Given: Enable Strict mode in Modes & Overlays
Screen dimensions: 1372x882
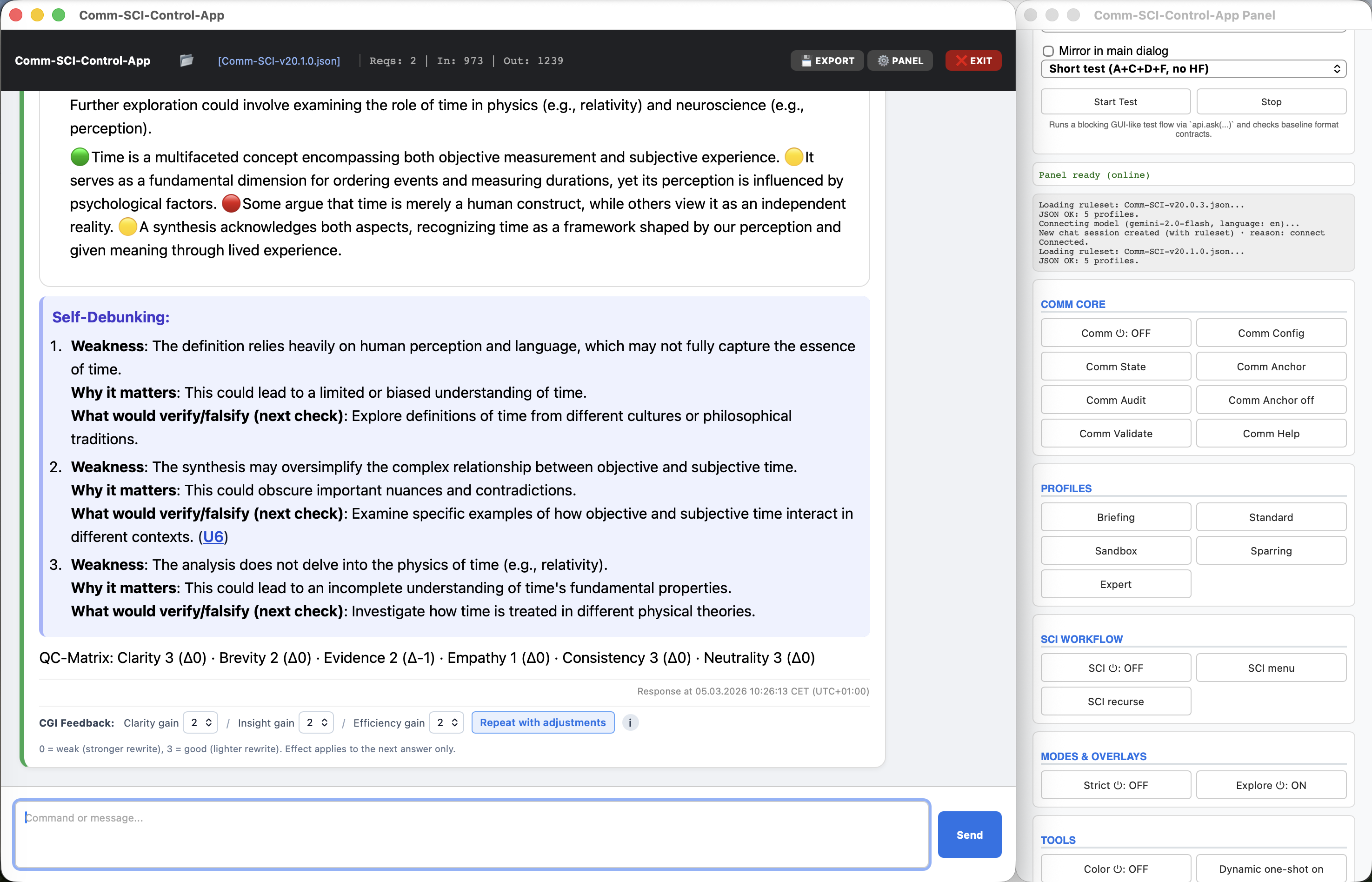Looking at the screenshot, I should (x=1115, y=785).
